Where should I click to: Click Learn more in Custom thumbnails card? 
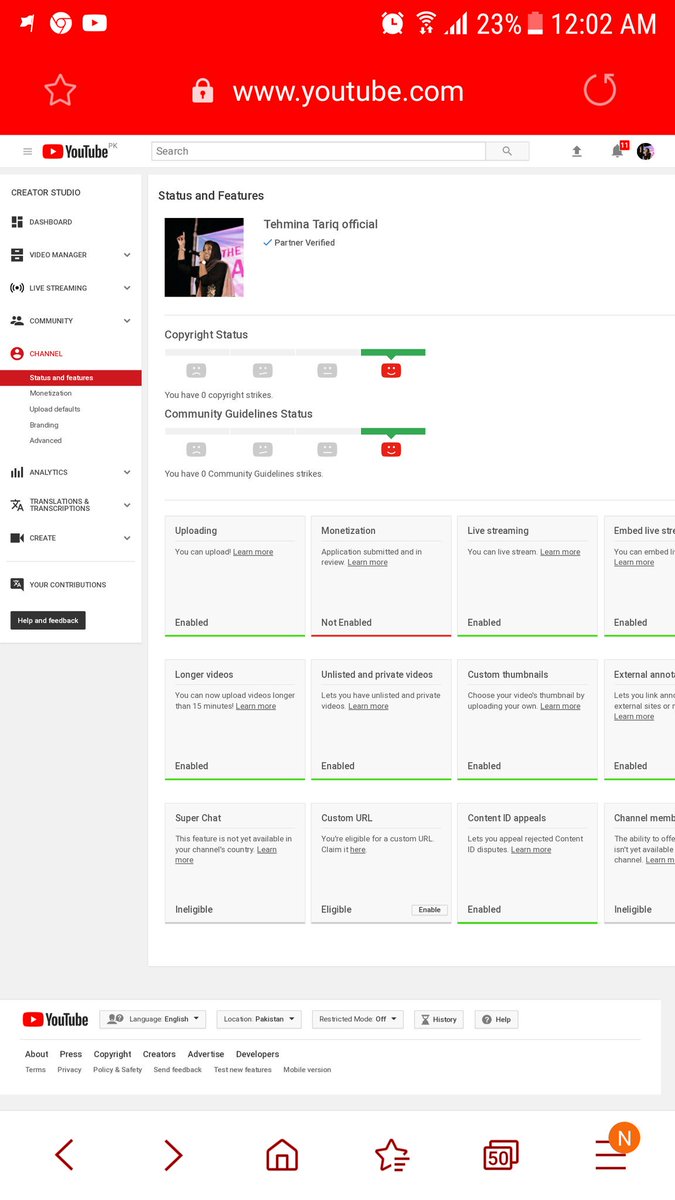pos(560,706)
